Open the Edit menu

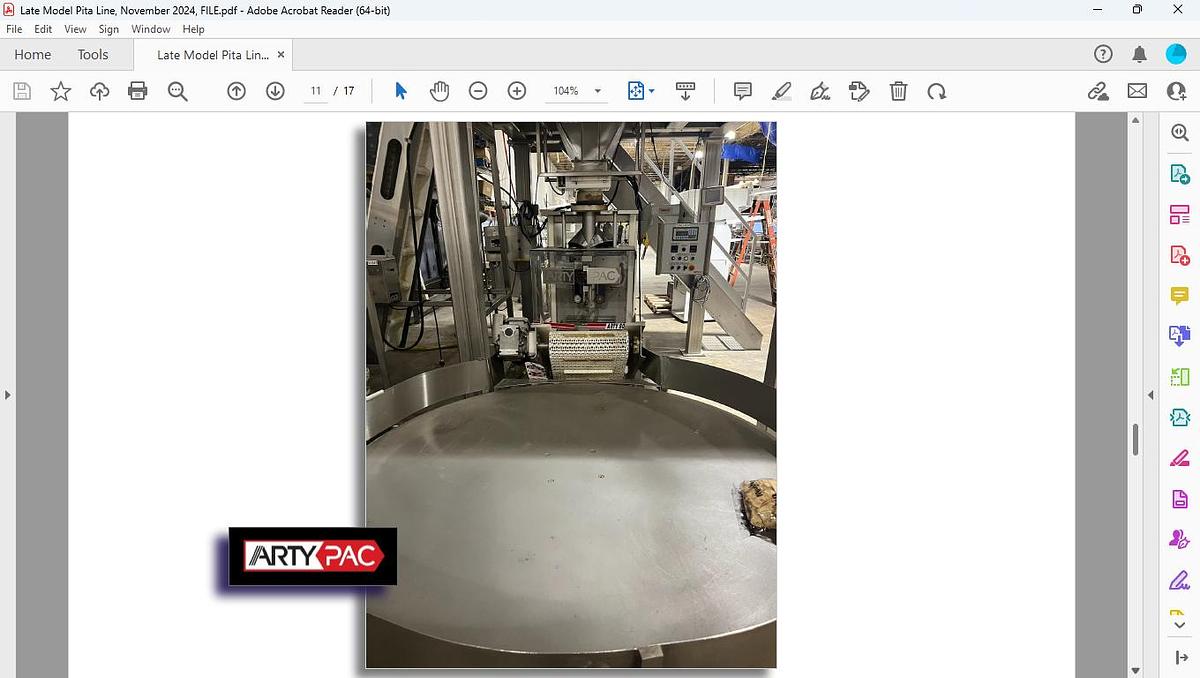point(42,29)
